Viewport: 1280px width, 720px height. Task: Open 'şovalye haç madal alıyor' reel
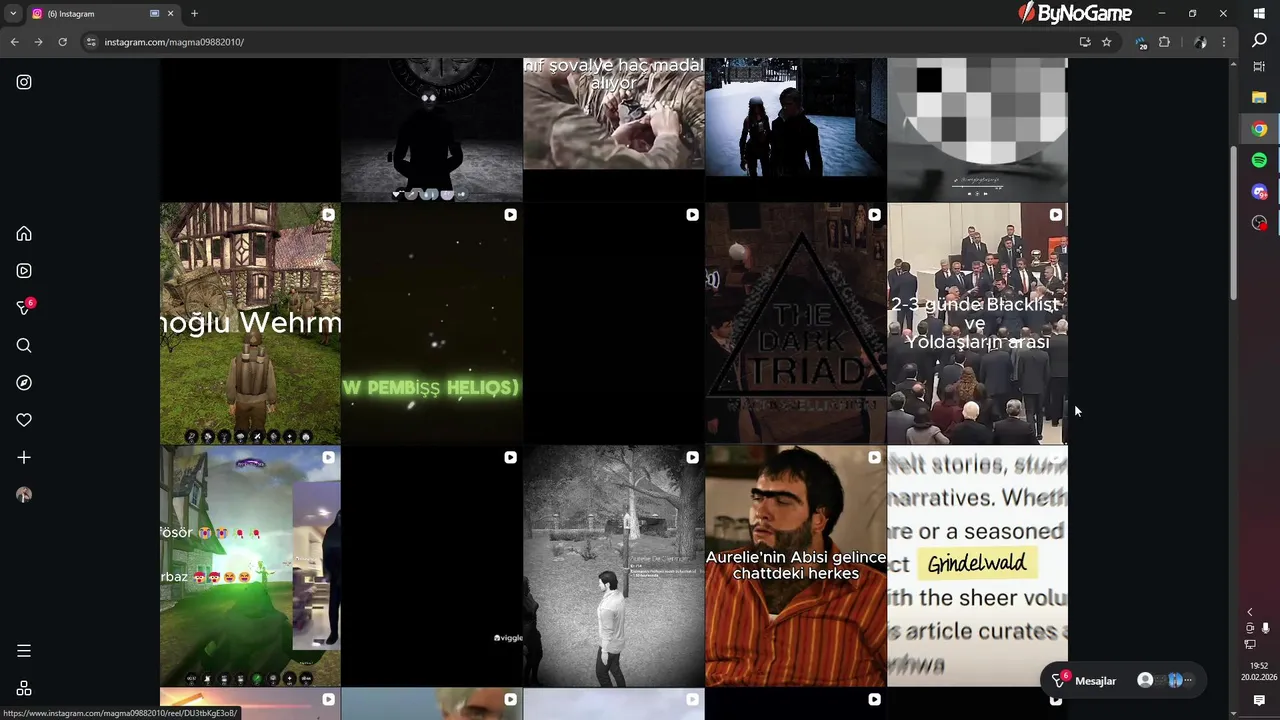613,129
